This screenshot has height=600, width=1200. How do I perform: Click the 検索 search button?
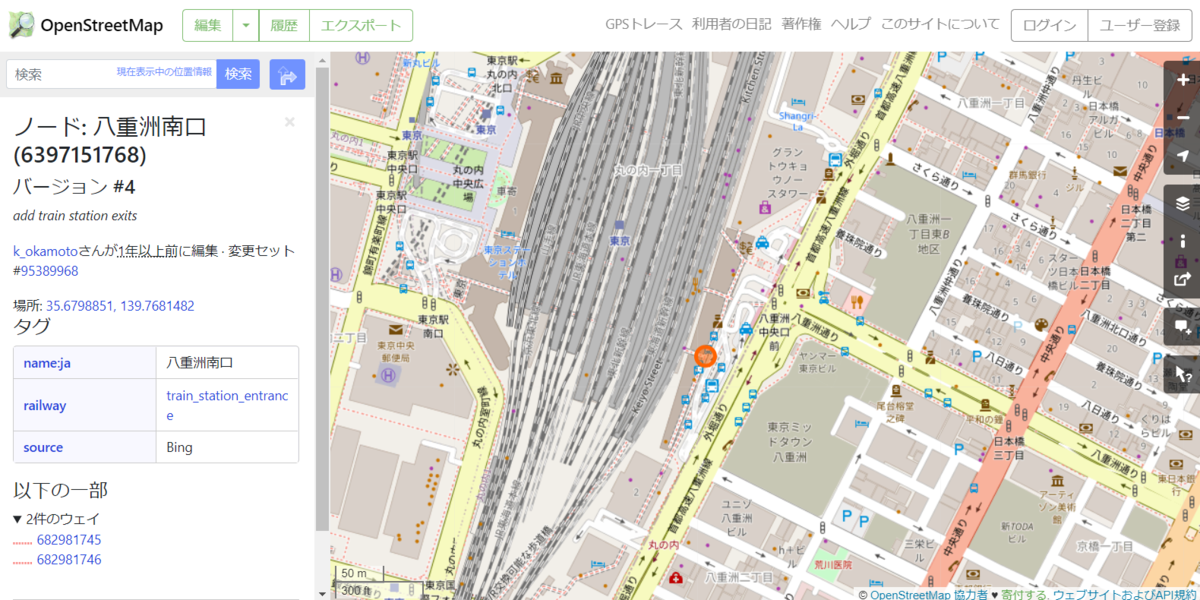[238, 74]
